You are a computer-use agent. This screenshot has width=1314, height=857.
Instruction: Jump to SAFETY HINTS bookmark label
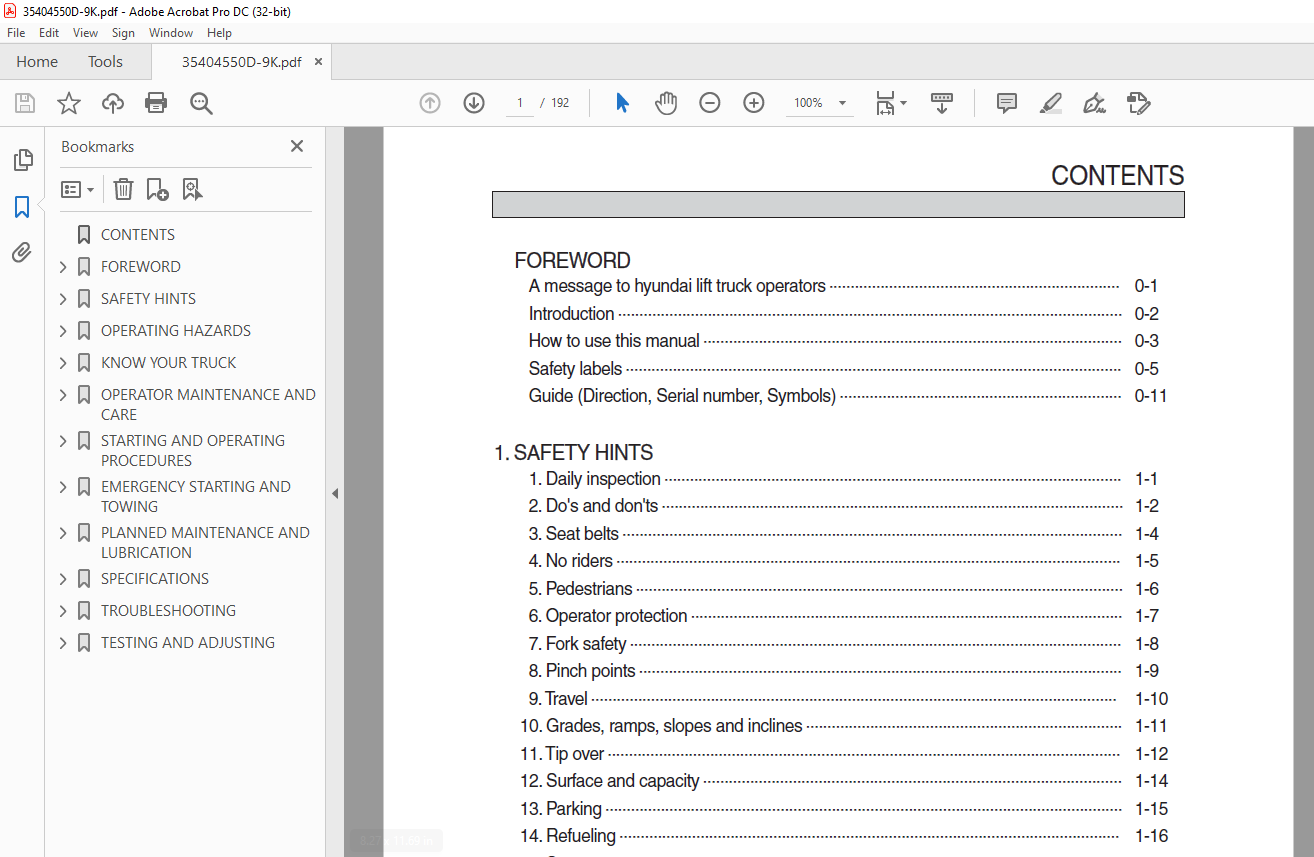coord(148,299)
